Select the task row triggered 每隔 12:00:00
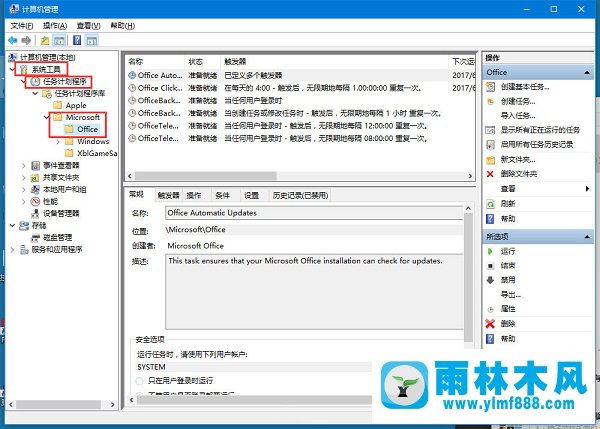 point(300,126)
